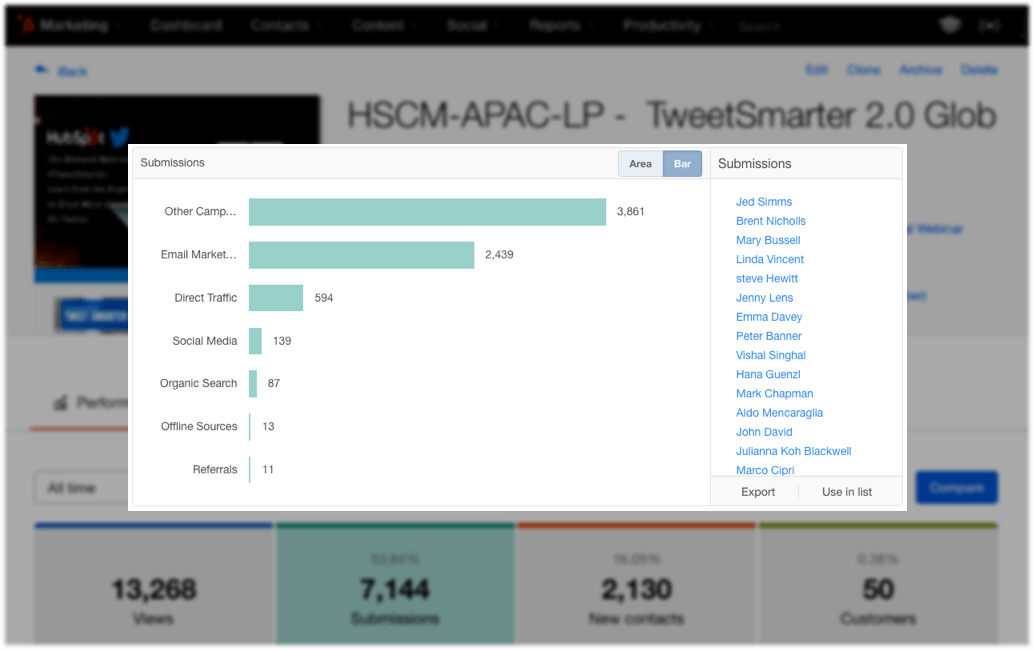Viewport: 1034px width, 650px height.
Task: Open contact Vishal Singhal
Action: point(771,355)
